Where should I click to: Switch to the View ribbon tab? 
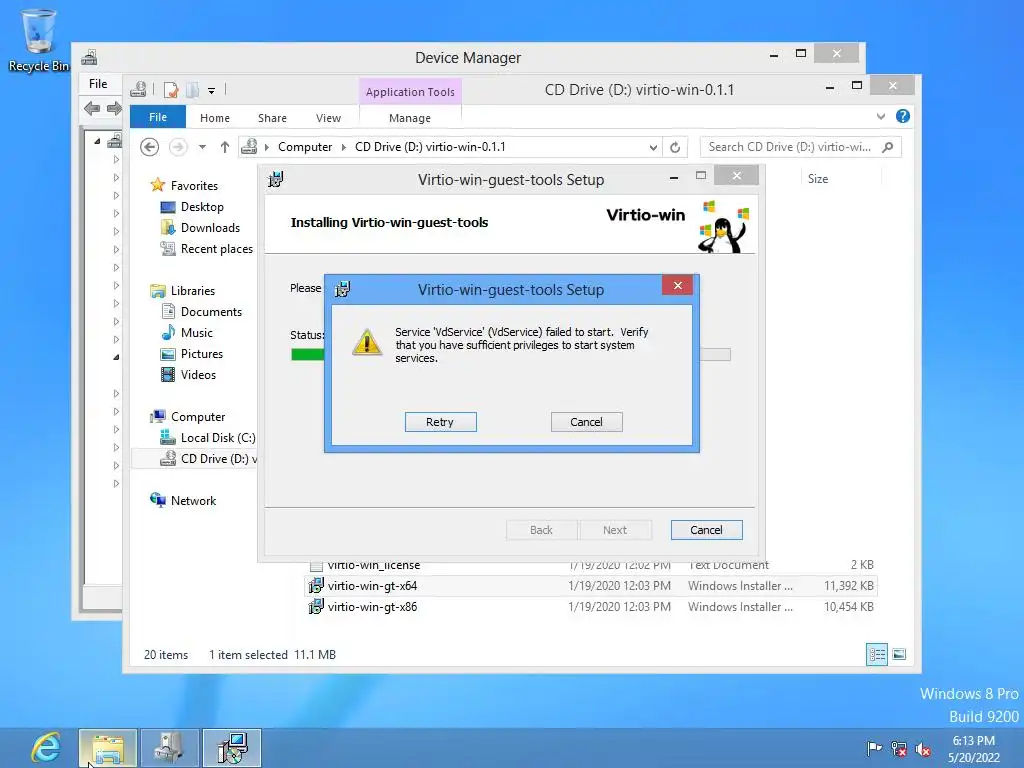[328, 118]
